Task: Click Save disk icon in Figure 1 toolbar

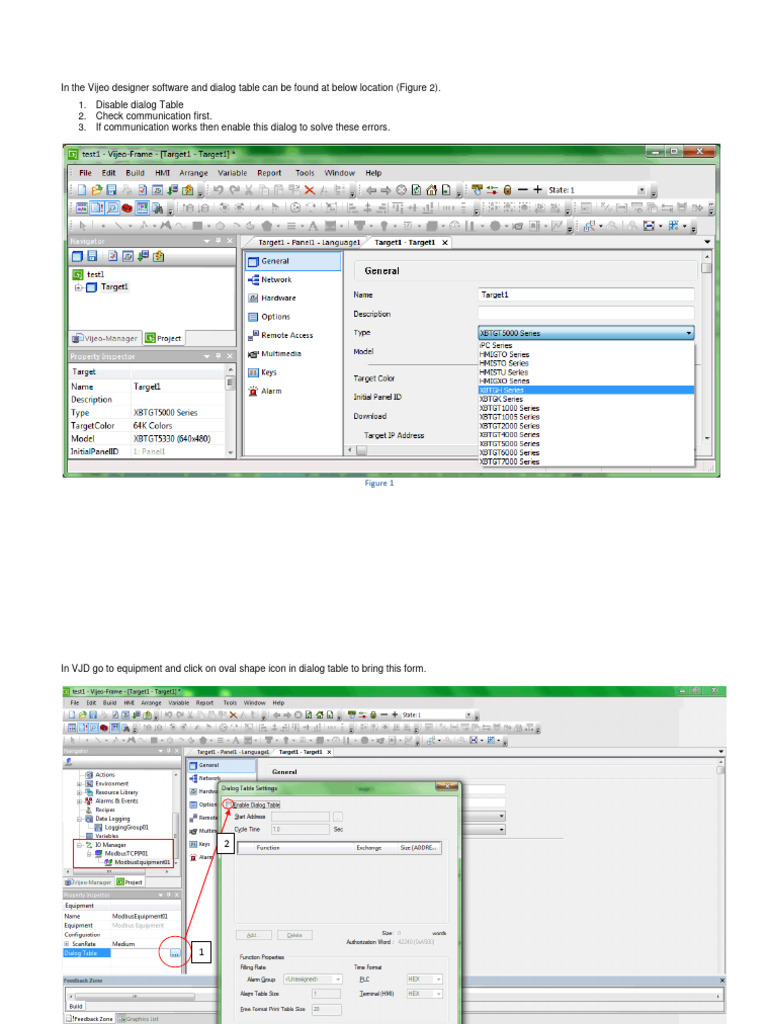Action: point(111,190)
